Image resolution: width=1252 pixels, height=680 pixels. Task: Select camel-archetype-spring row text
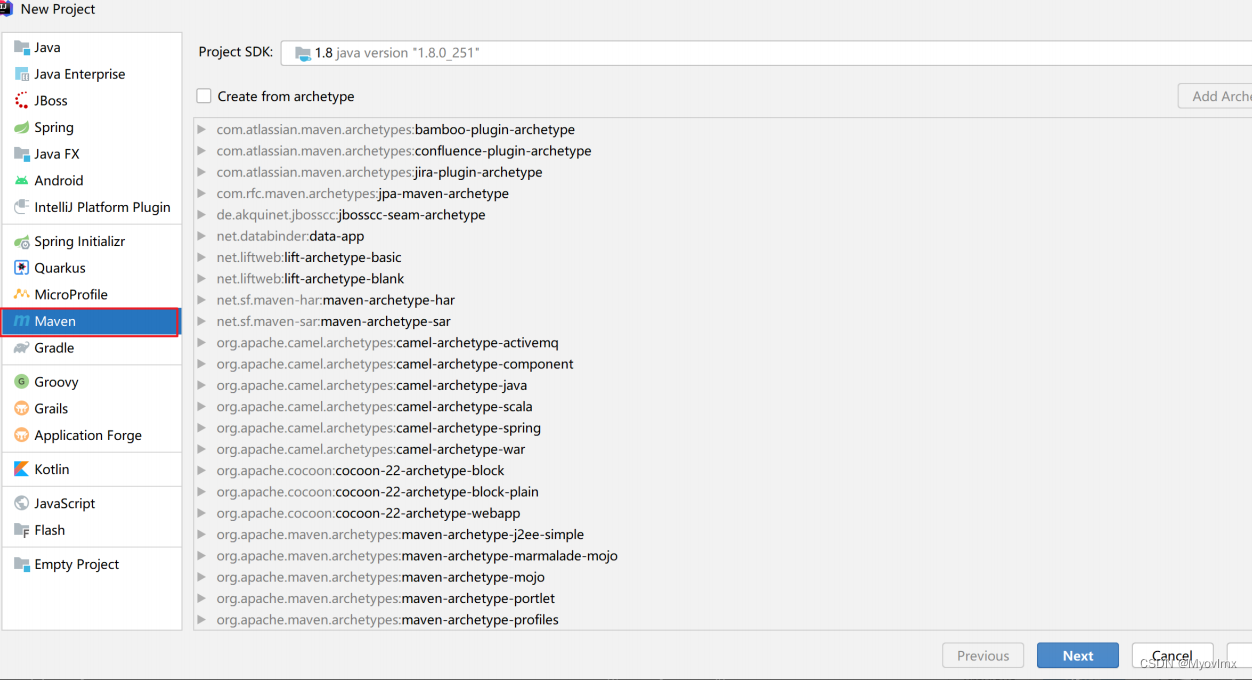tap(378, 428)
